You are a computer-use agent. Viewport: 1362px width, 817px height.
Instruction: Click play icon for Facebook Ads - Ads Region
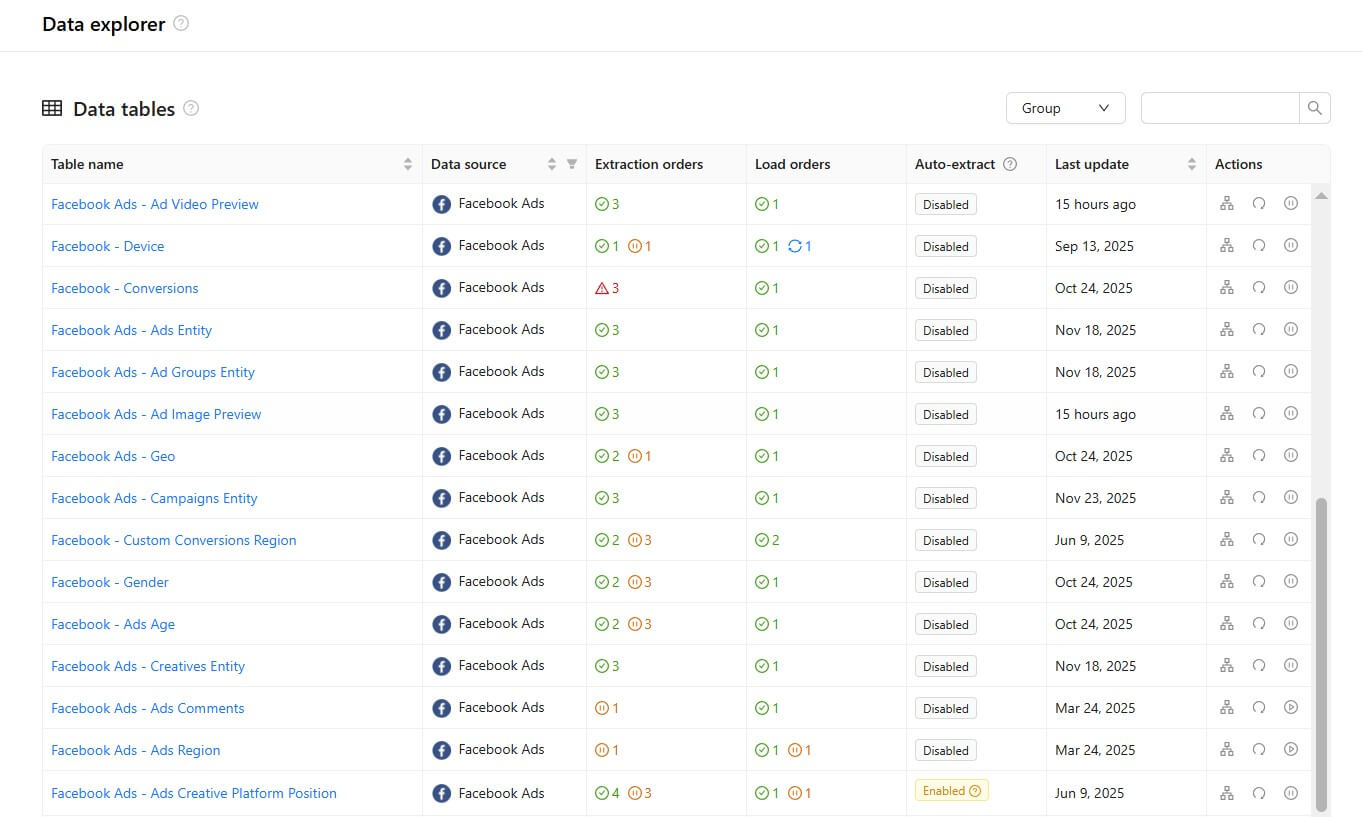[x=1291, y=750]
